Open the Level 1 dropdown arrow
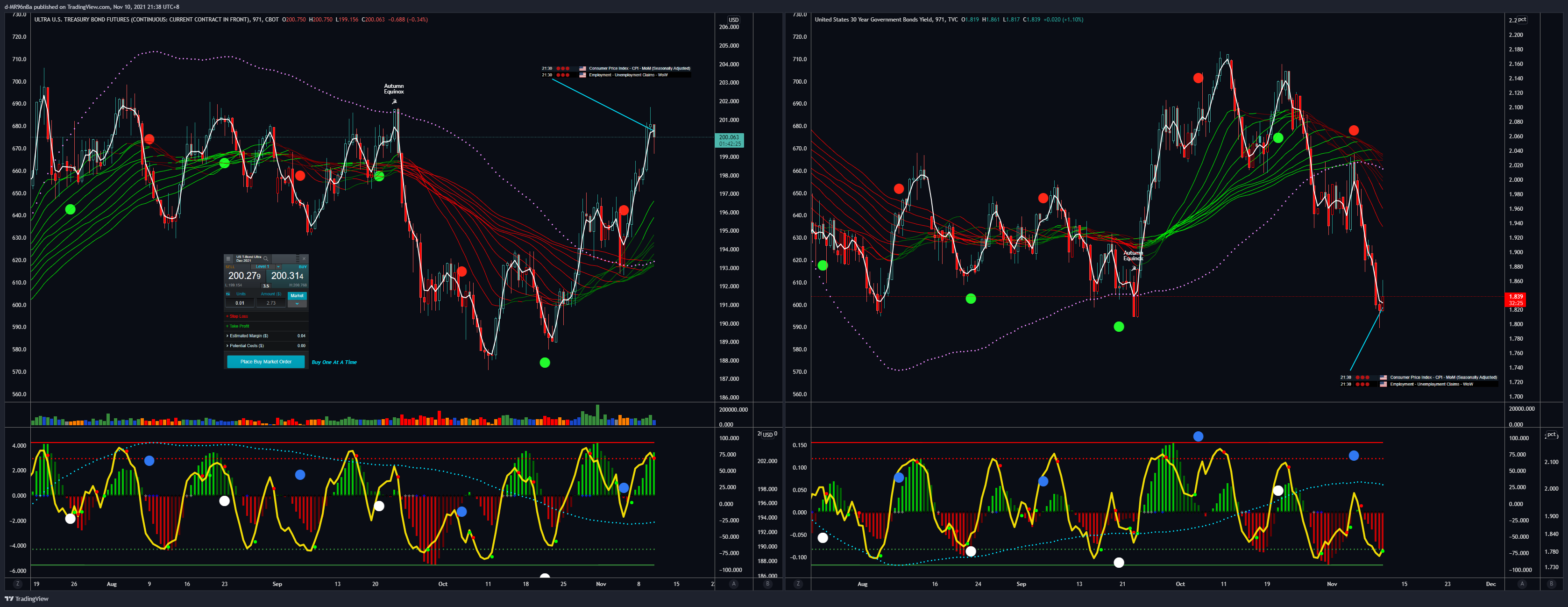 click(x=279, y=267)
